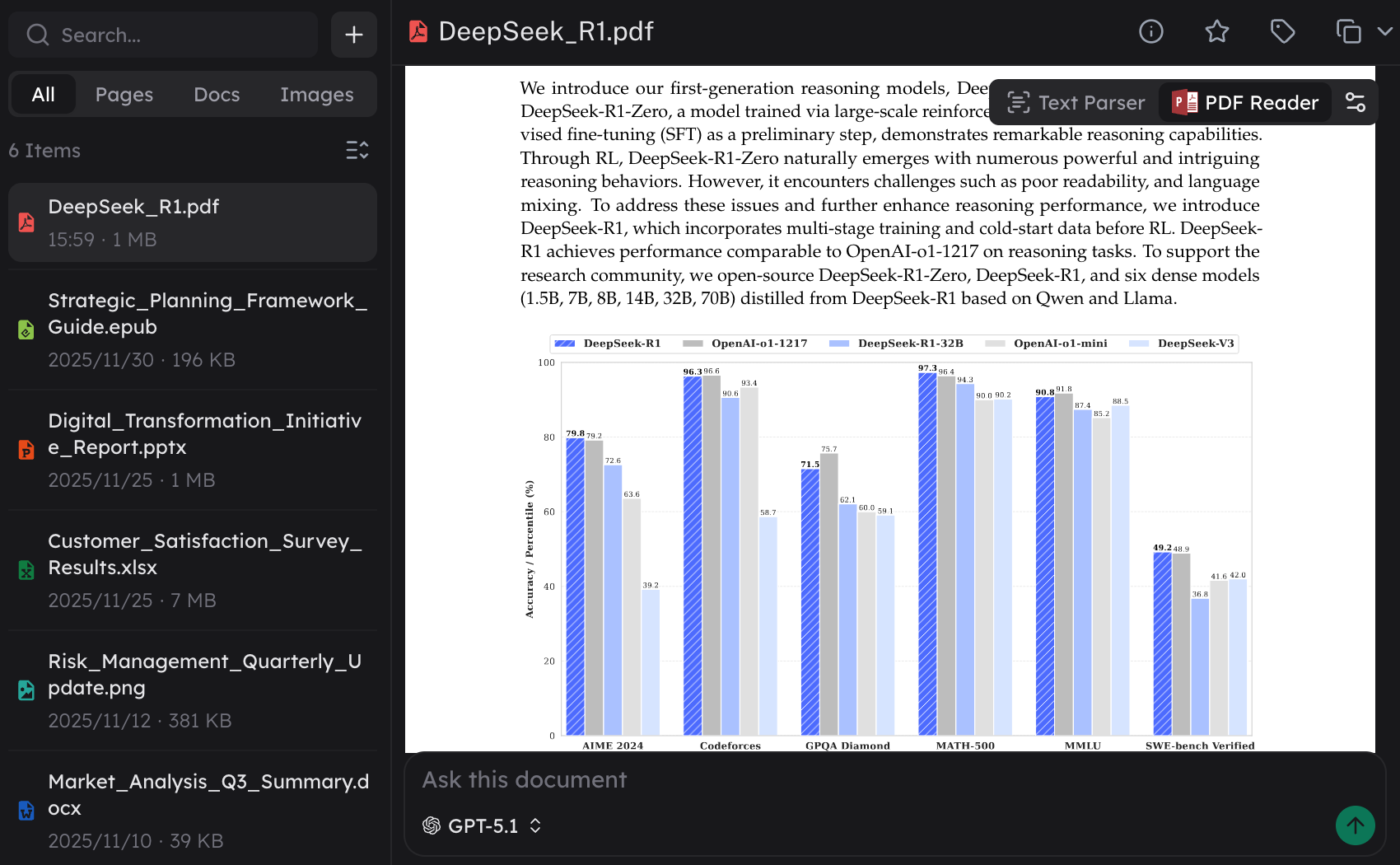1400x865 pixels.
Task: Switch to PDF Reader mode
Action: click(x=1245, y=102)
